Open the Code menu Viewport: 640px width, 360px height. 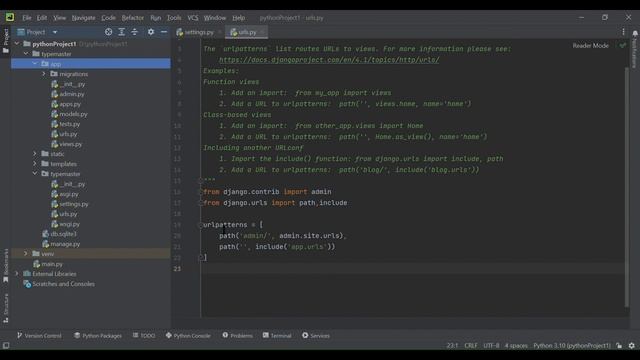(x=108, y=18)
